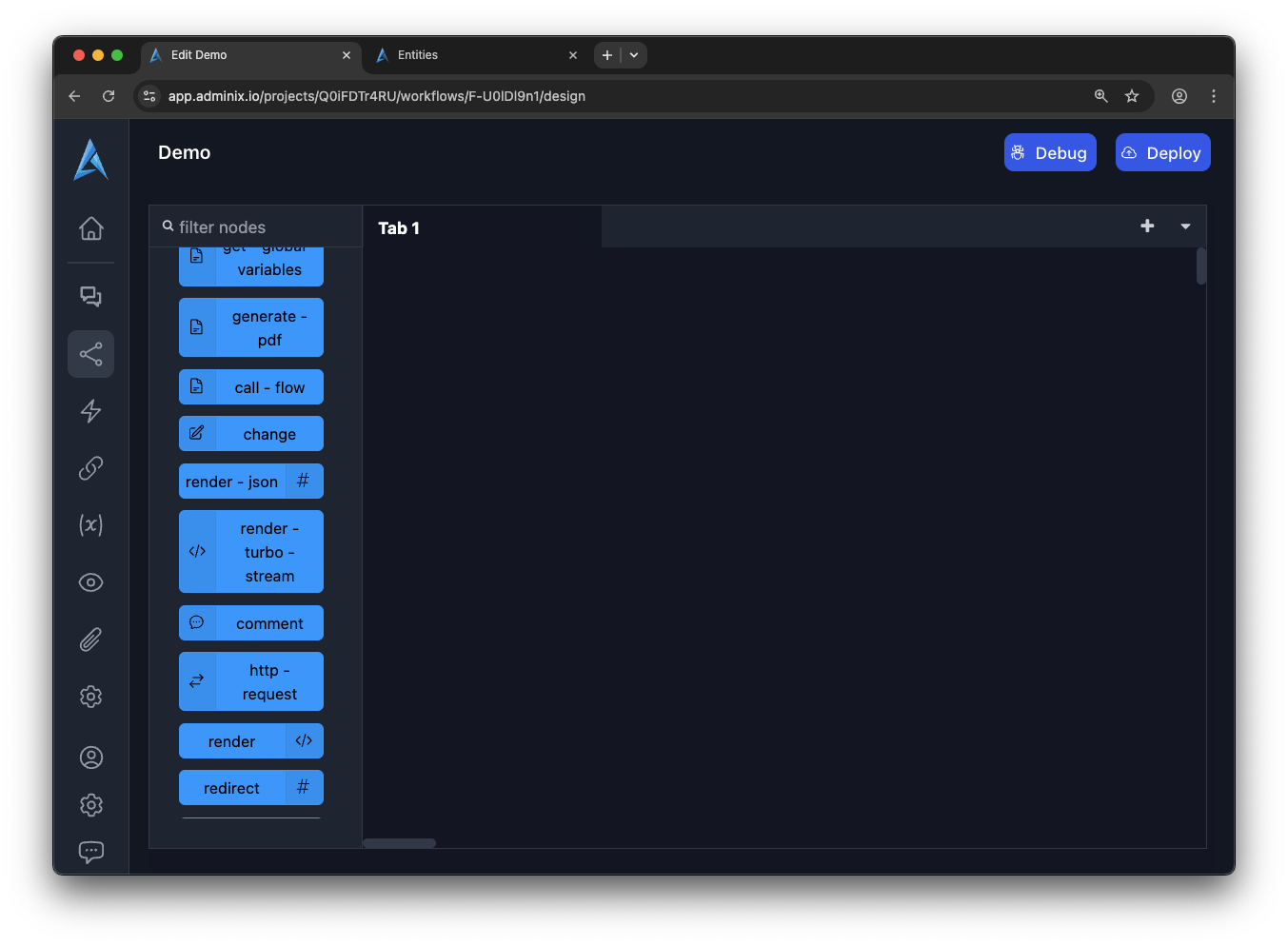Image resolution: width=1288 pixels, height=945 pixels.
Task: Expand the tab list dropdown arrow
Action: point(1185,226)
